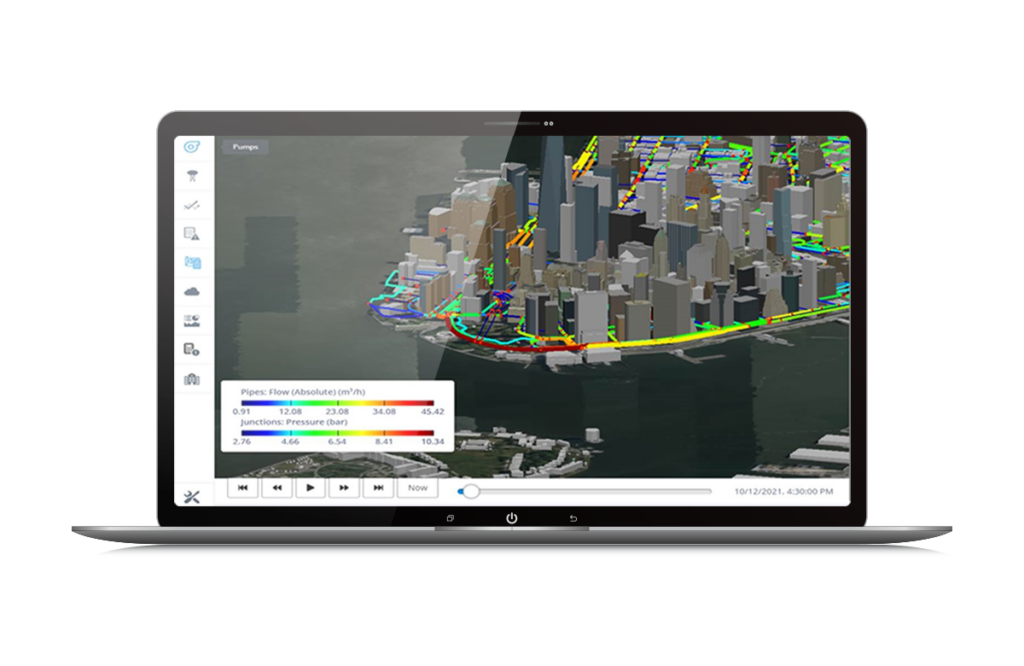Click the Now button
Screen dimensions: 1024x666
click(417, 488)
